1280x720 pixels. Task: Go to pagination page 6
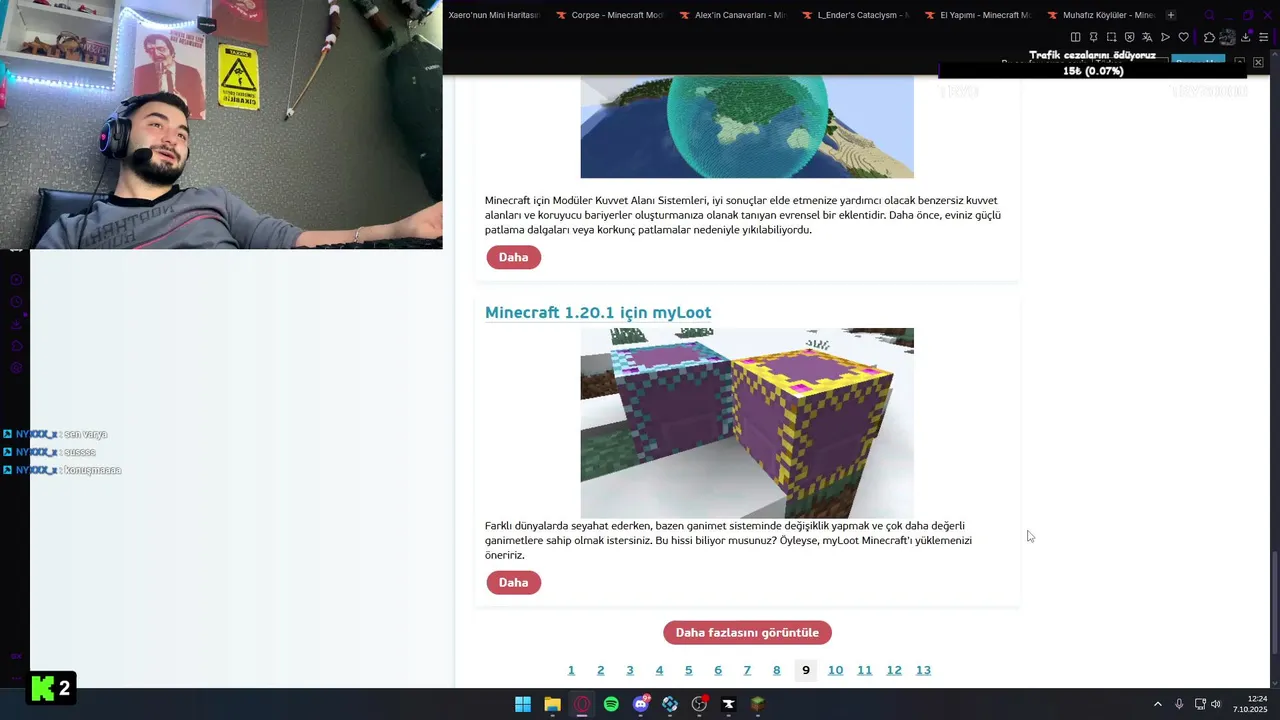tap(718, 670)
